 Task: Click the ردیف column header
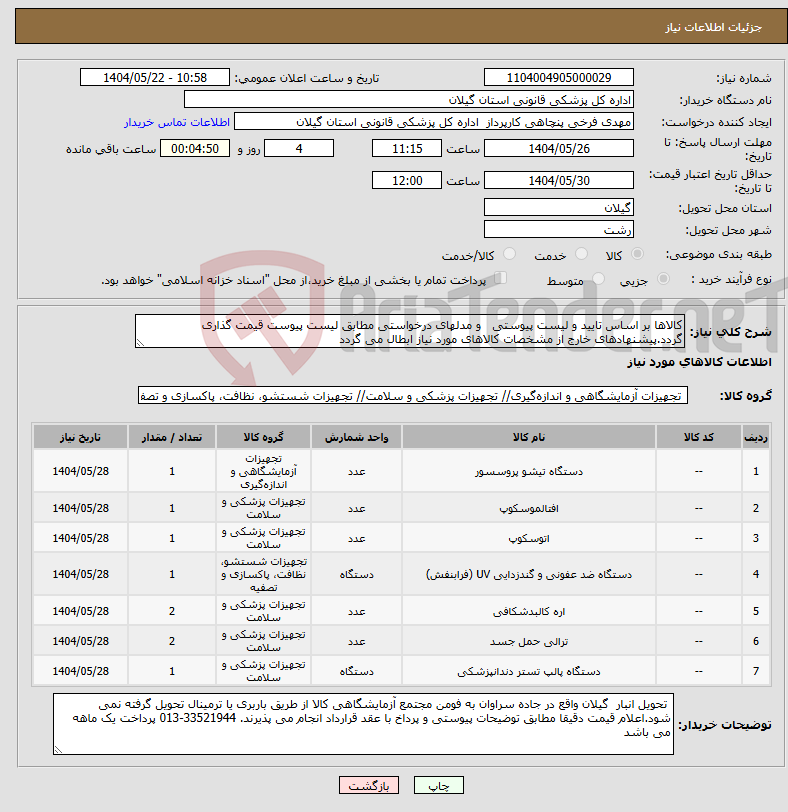[x=756, y=437]
